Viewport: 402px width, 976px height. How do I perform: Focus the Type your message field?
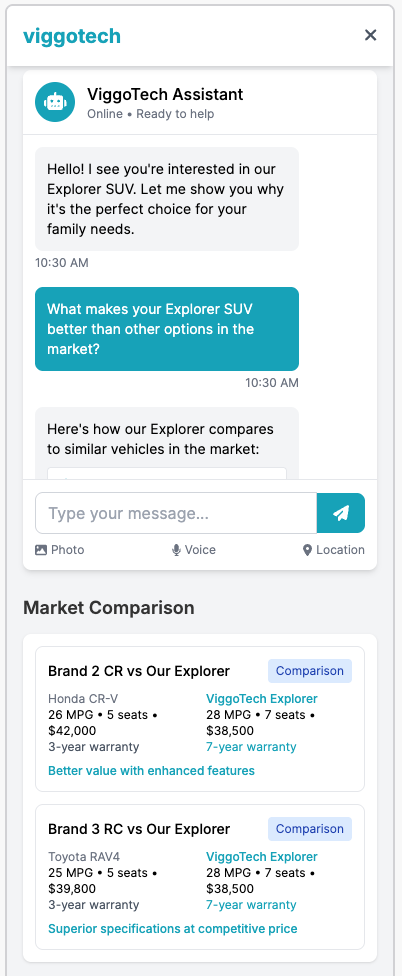(x=176, y=513)
